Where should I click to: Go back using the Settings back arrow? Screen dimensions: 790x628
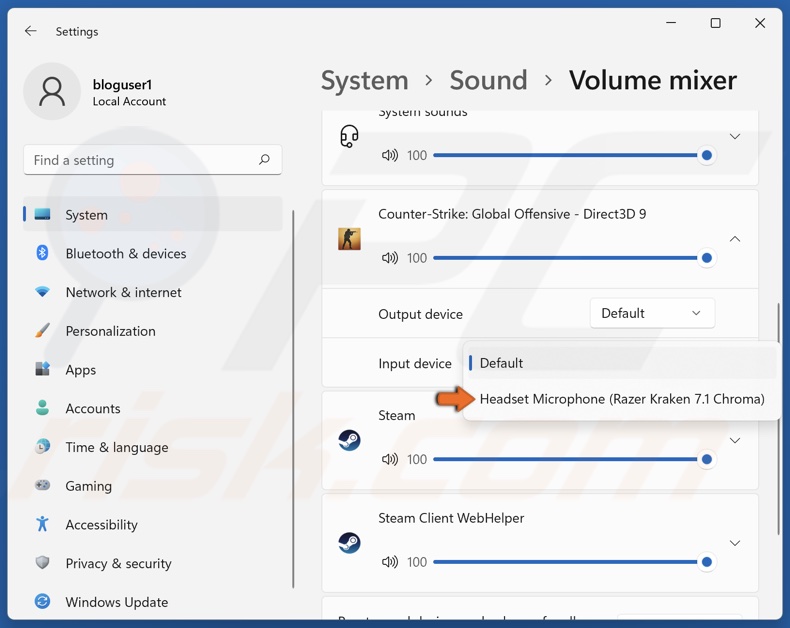(31, 31)
